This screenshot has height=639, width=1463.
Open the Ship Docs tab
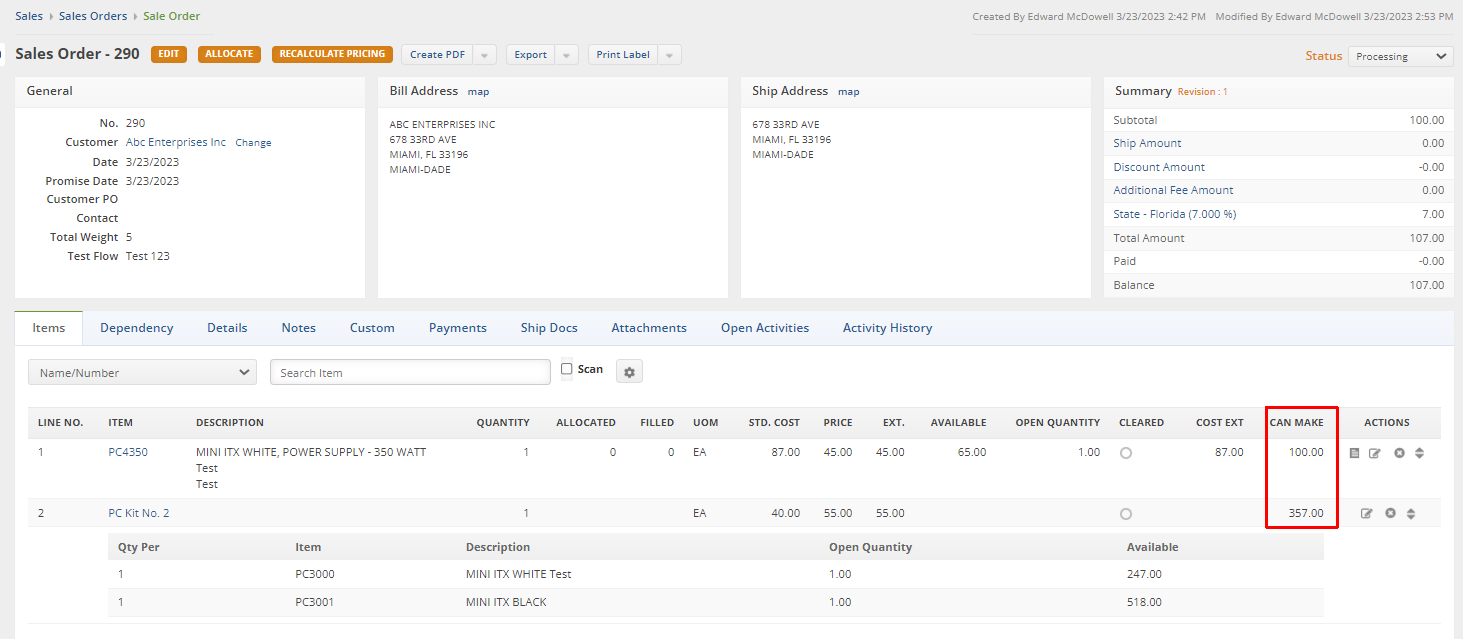(549, 328)
